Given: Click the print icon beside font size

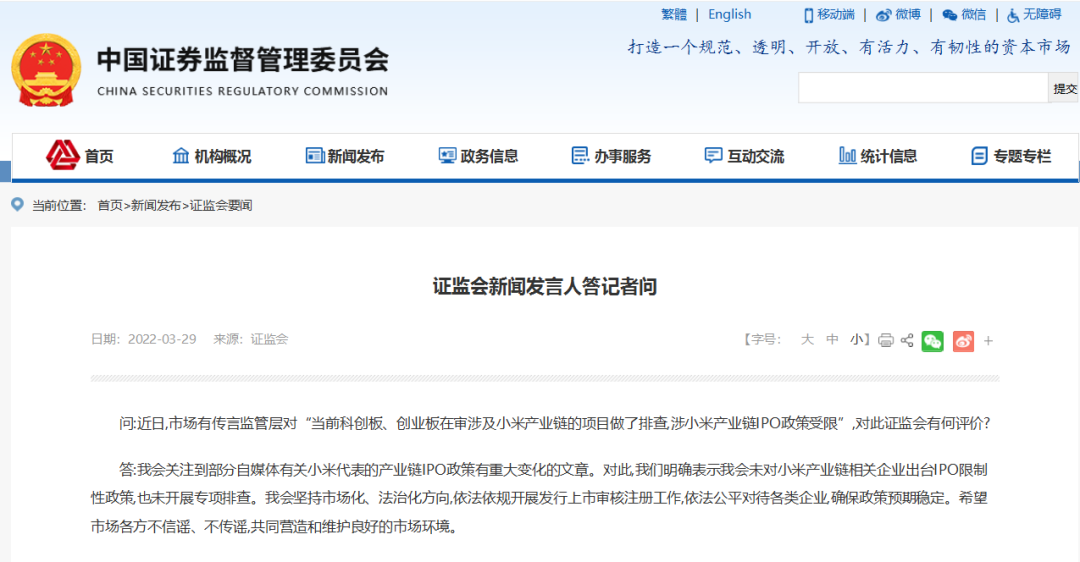Looking at the screenshot, I should [886, 340].
